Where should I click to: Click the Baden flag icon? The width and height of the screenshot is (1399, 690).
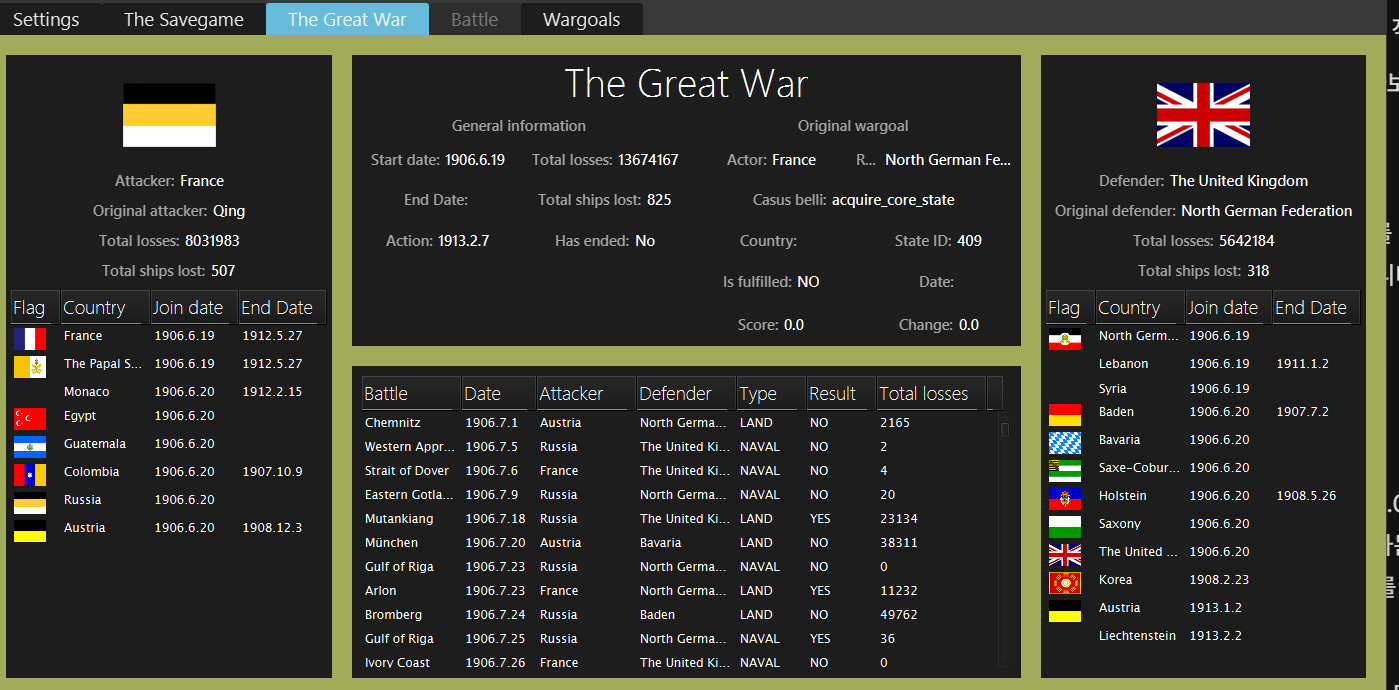[1065, 415]
